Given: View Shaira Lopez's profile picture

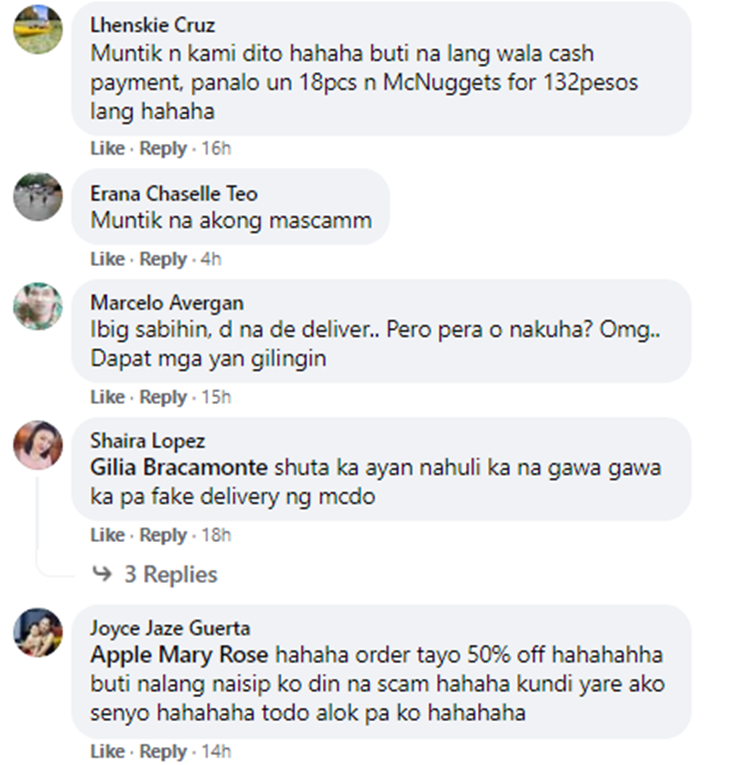Looking at the screenshot, I should click(x=38, y=444).
